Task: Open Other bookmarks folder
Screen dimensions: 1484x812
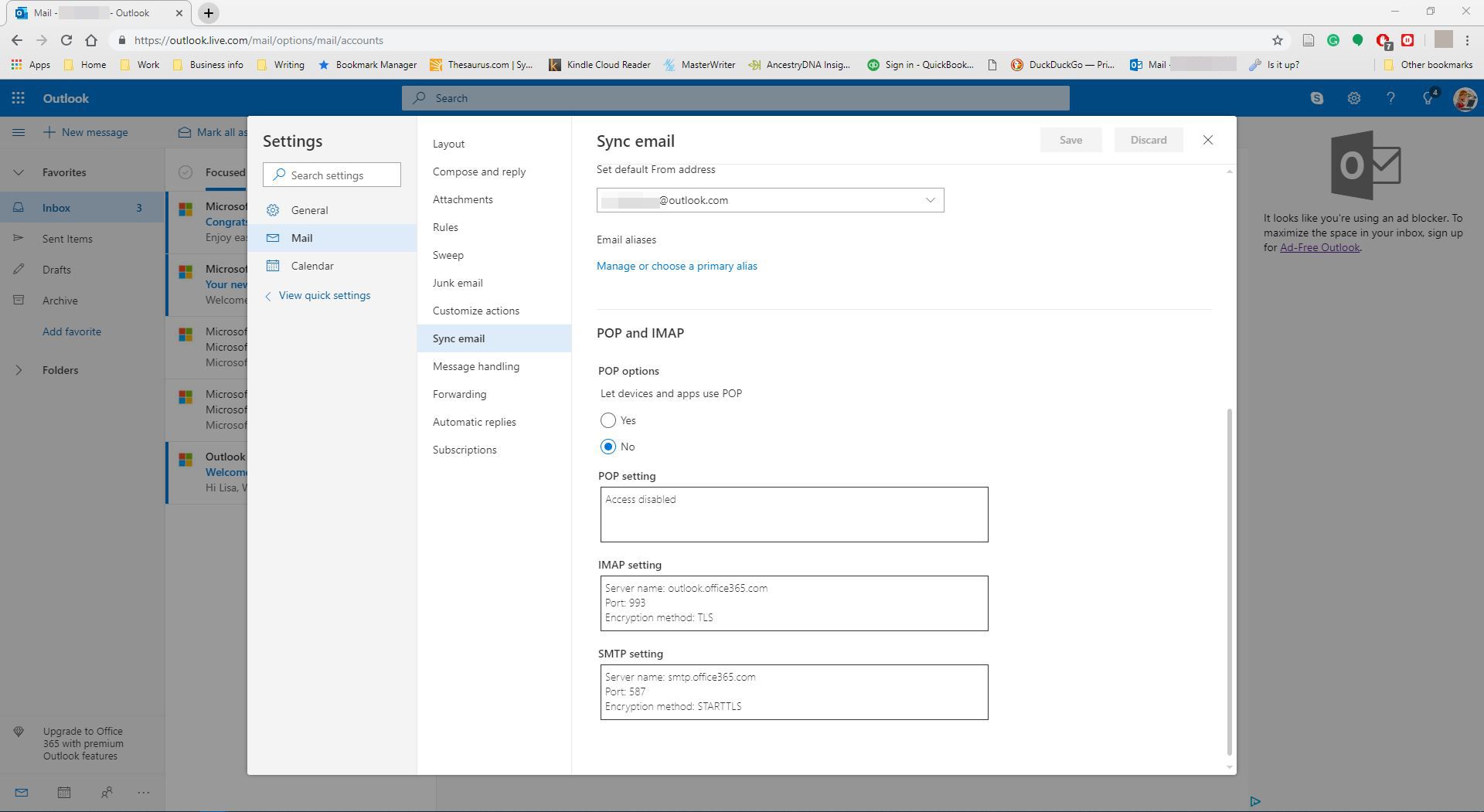Action: pos(1428,65)
